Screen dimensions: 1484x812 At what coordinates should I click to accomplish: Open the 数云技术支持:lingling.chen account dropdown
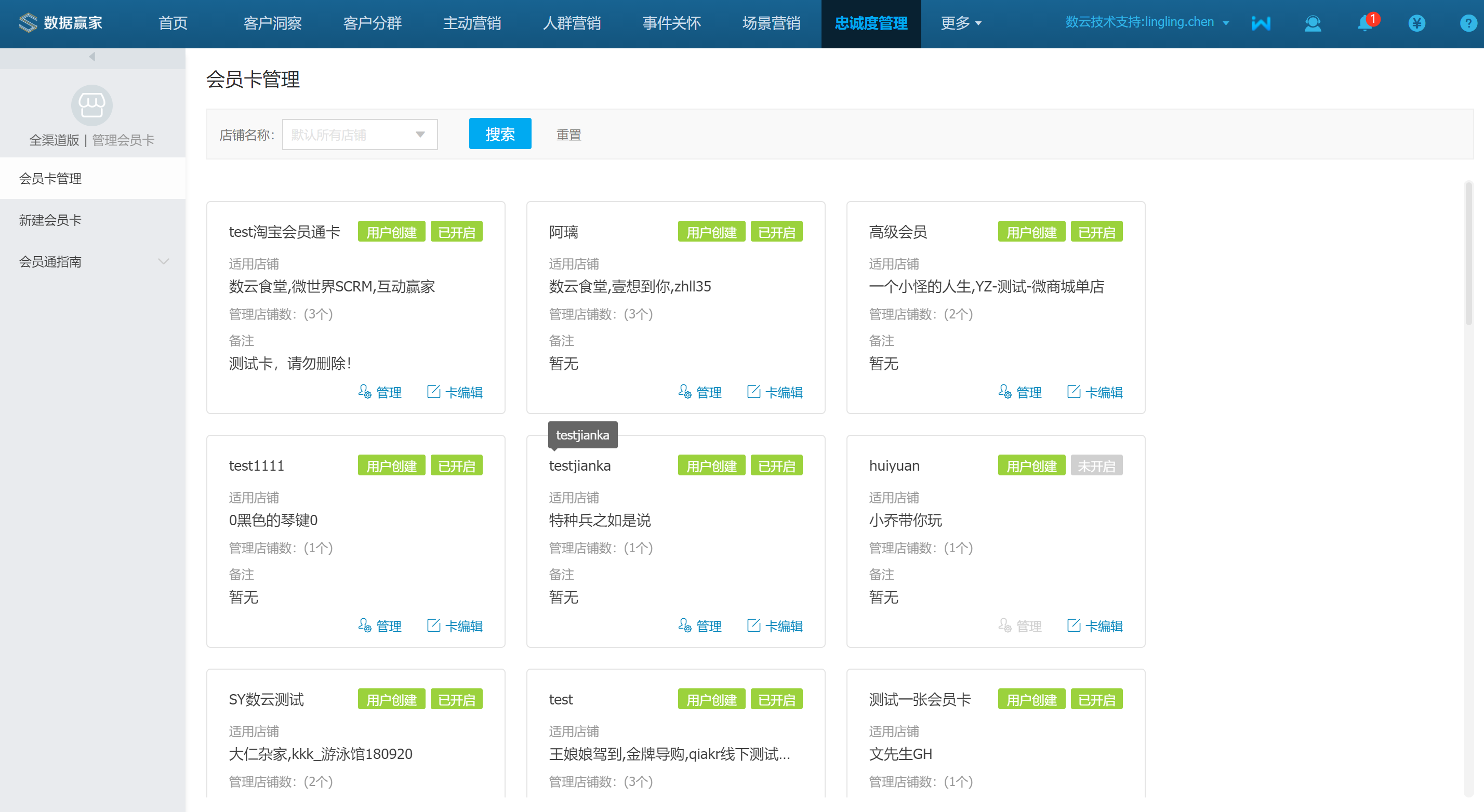point(1147,22)
